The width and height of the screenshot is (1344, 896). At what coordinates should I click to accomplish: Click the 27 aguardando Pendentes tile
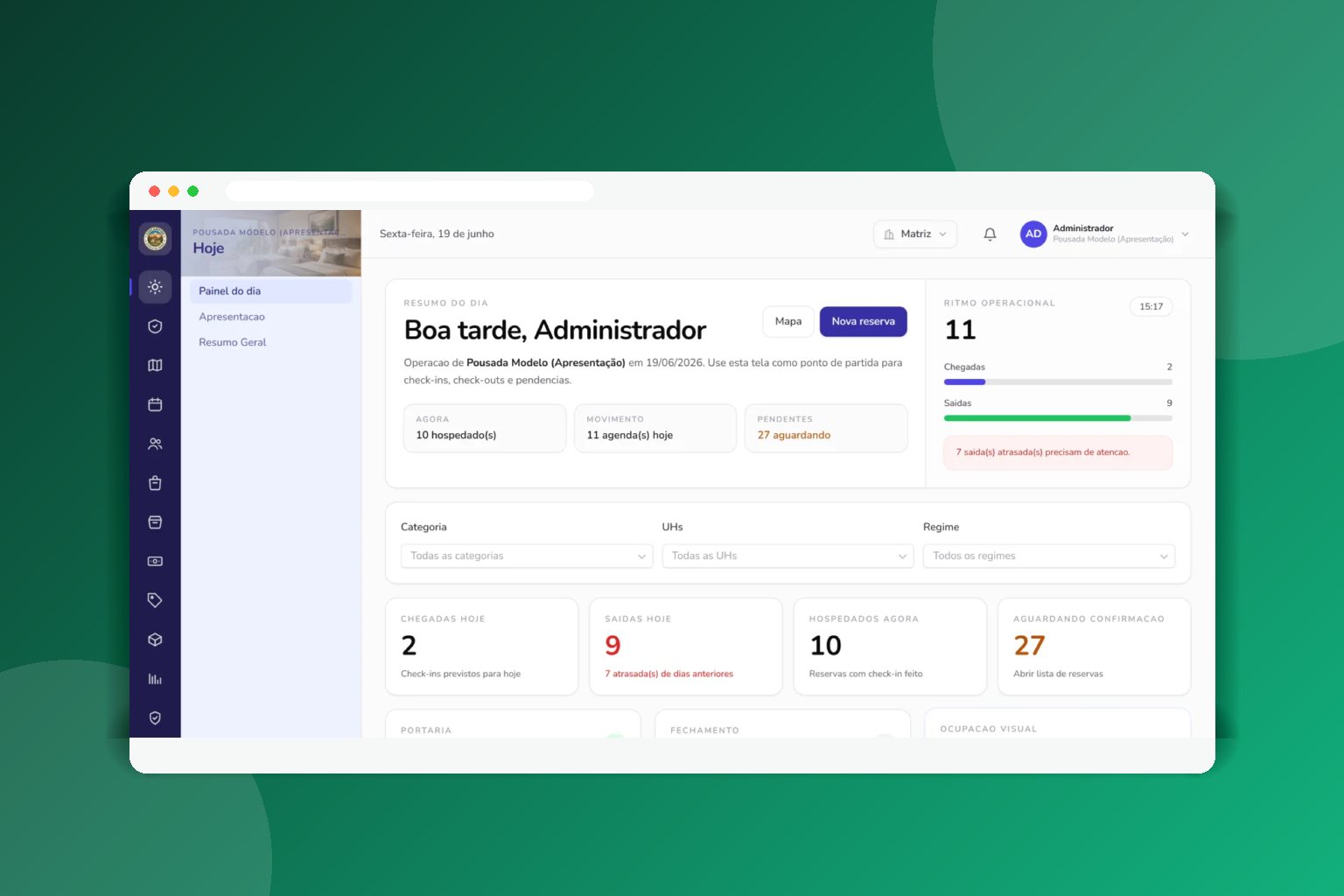[x=826, y=428]
